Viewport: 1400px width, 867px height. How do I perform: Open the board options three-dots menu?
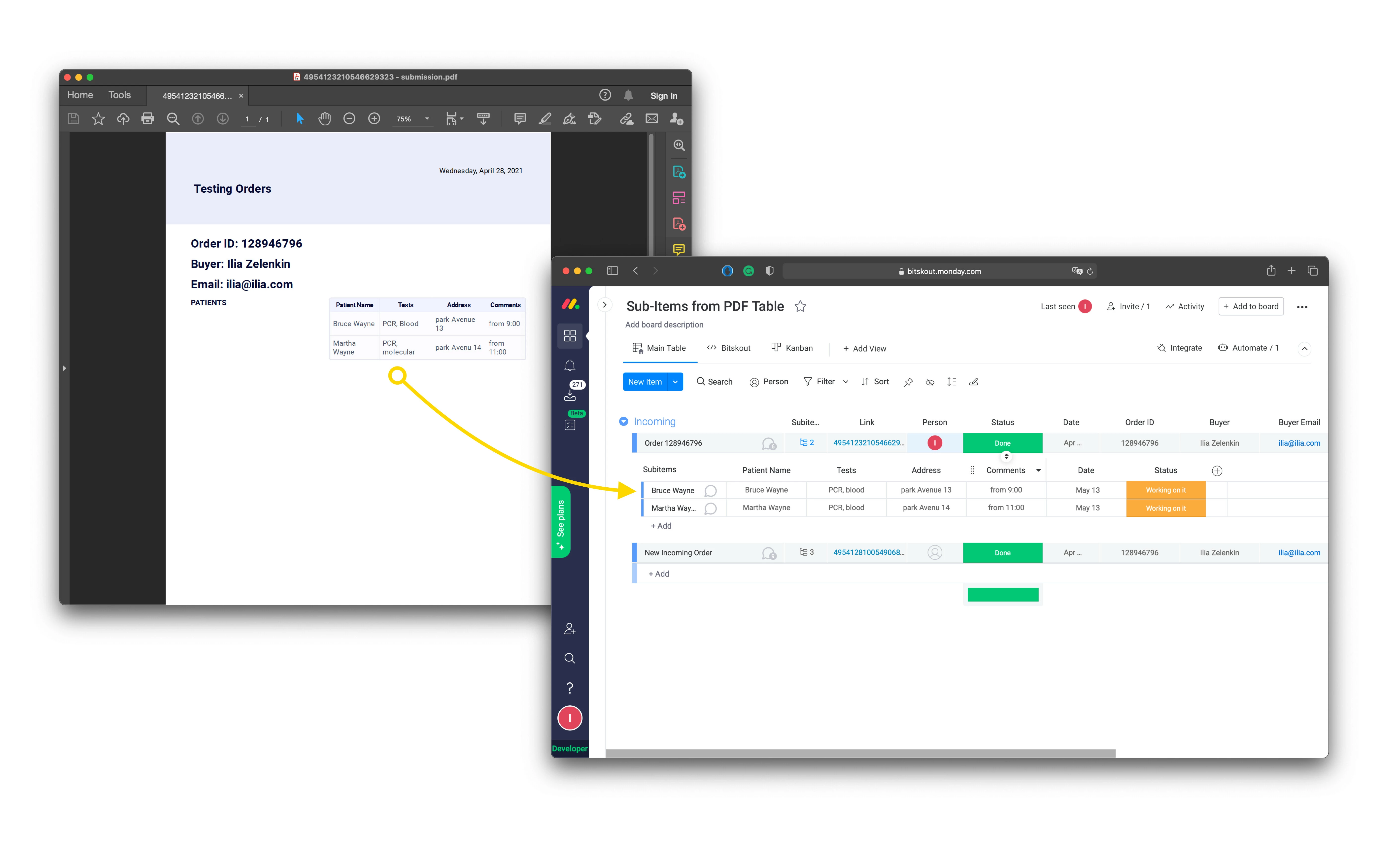coord(1302,307)
